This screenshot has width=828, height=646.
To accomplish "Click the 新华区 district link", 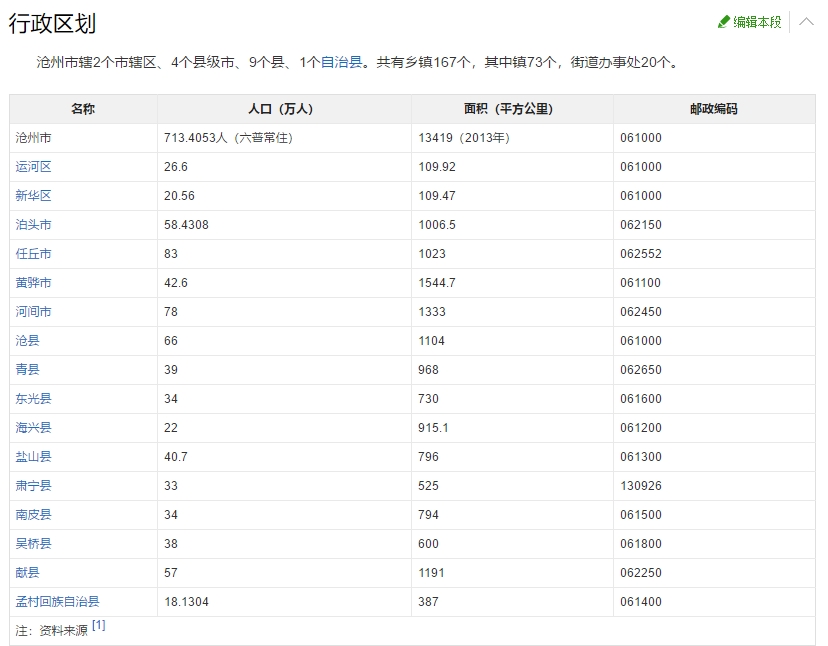I will point(33,196).
